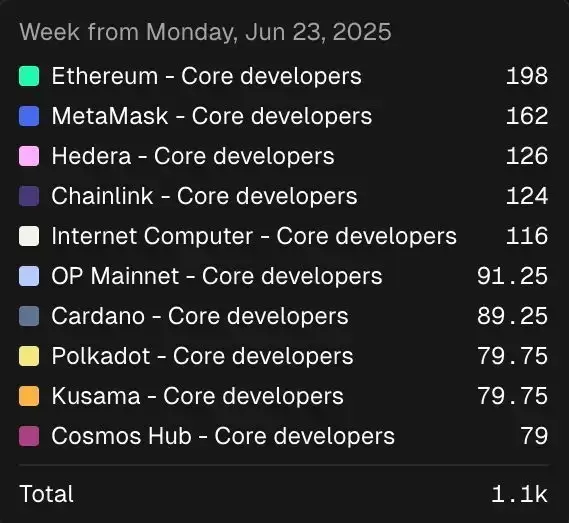569x523 pixels.
Task: Click the pink Hedera color swatch
Action: 29,156
